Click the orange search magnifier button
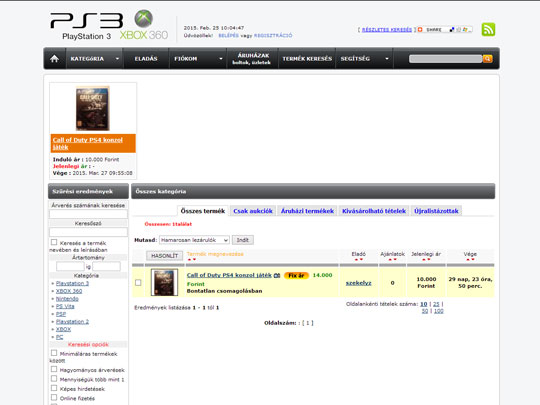Screen dimensions: 540x405 pyautogui.click(x=487, y=59)
